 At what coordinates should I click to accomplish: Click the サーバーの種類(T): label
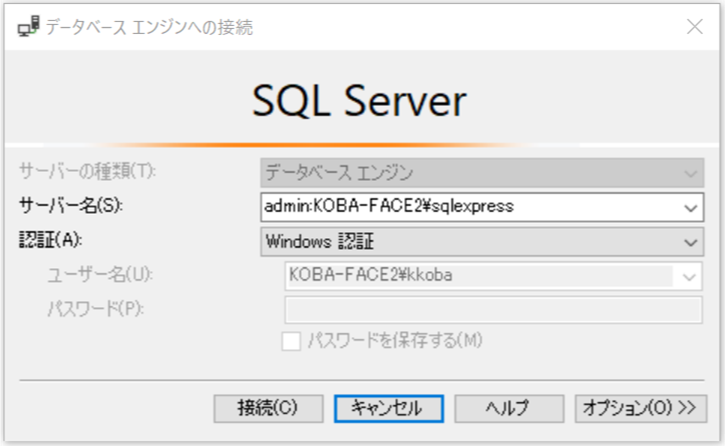[x=87, y=171]
